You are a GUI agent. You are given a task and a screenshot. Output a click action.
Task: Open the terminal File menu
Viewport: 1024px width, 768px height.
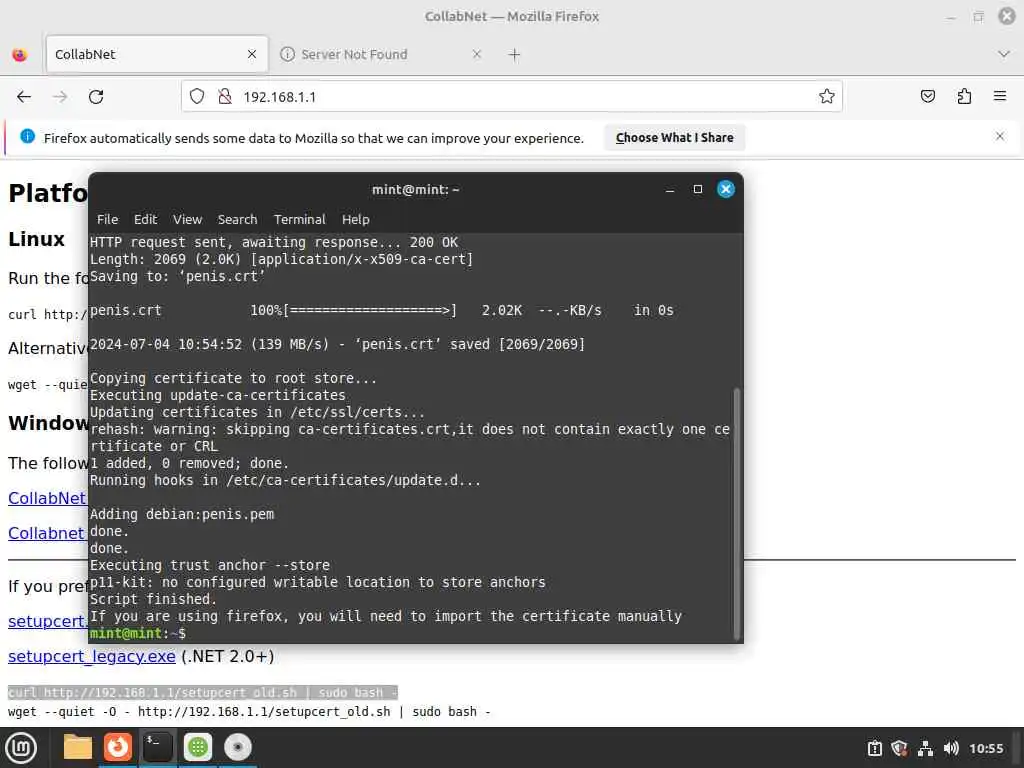(x=107, y=219)
